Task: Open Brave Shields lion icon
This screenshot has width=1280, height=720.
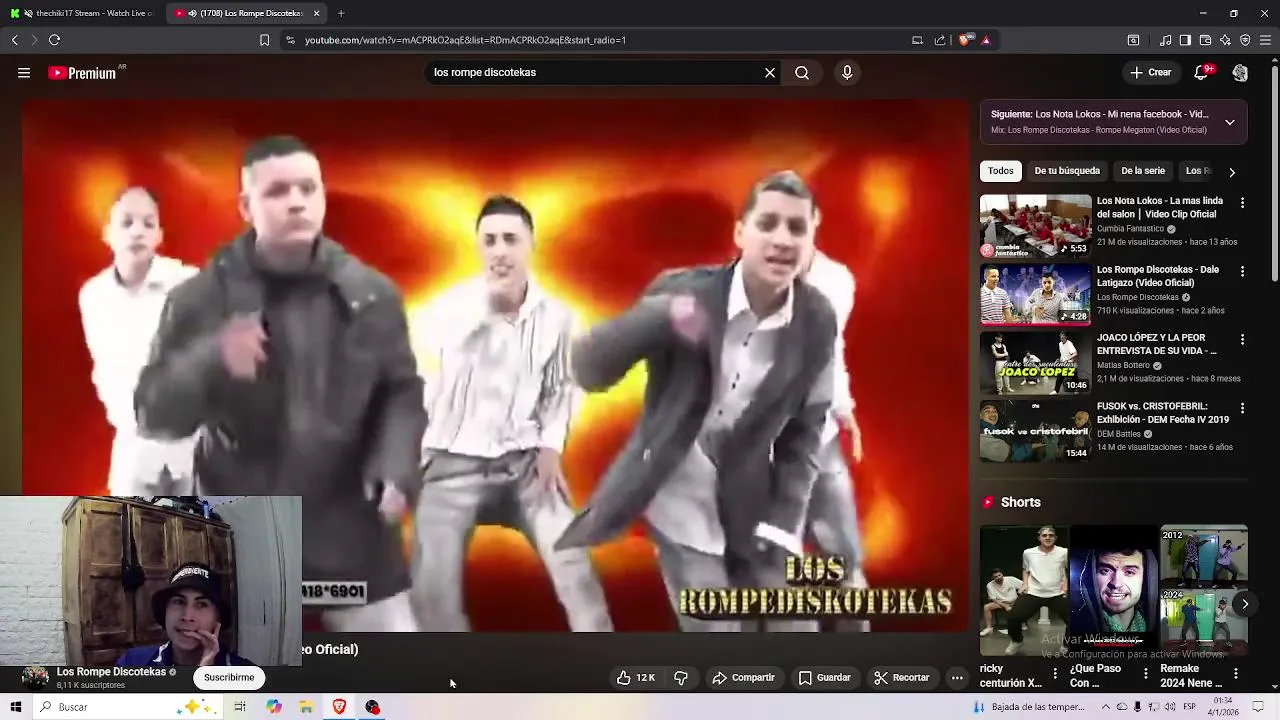Action: click(965, 40)
